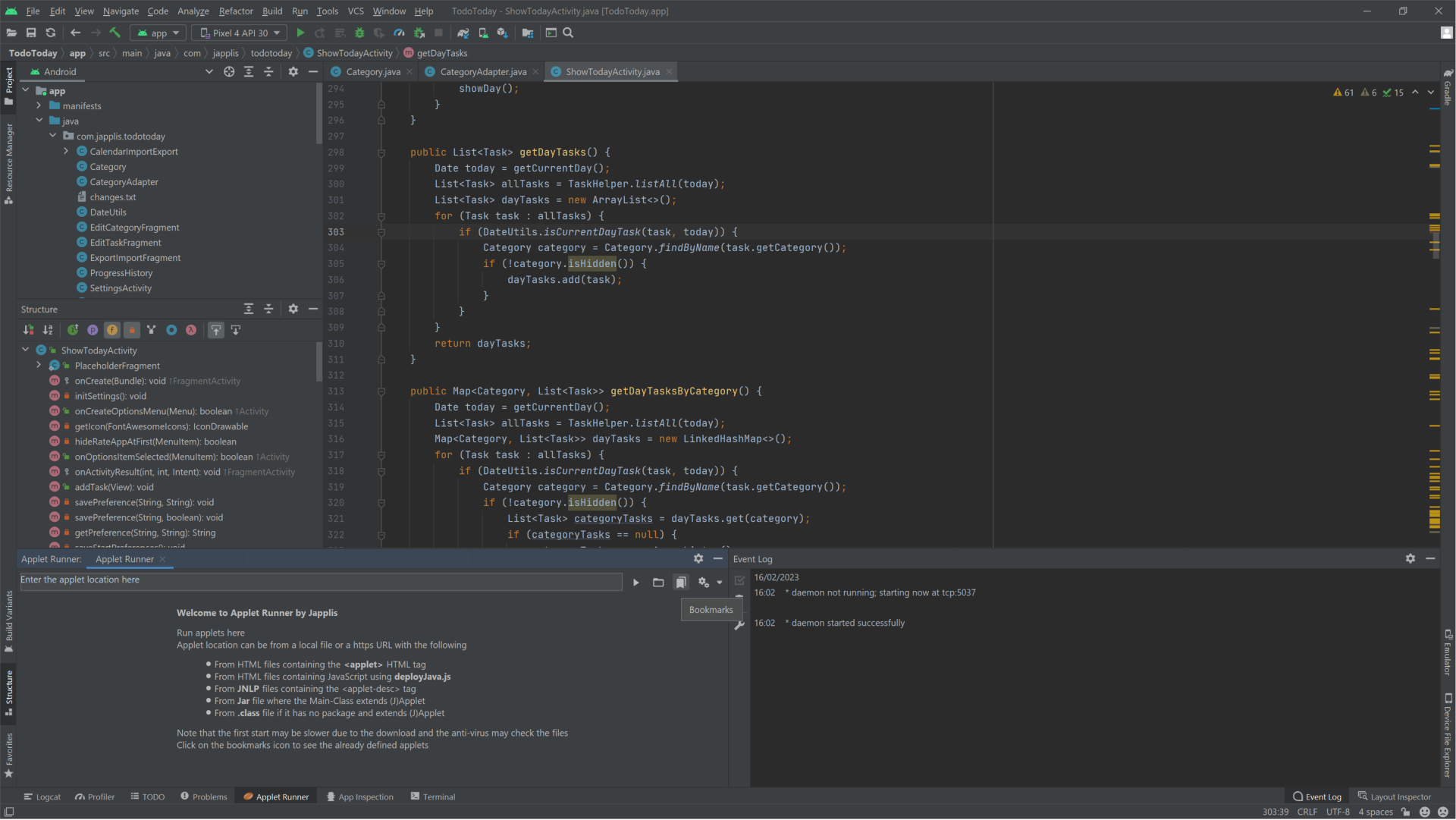The image size is (1456, 820).
Task: Toggle Show Fields filter in Structure
Action: (112, 330)
